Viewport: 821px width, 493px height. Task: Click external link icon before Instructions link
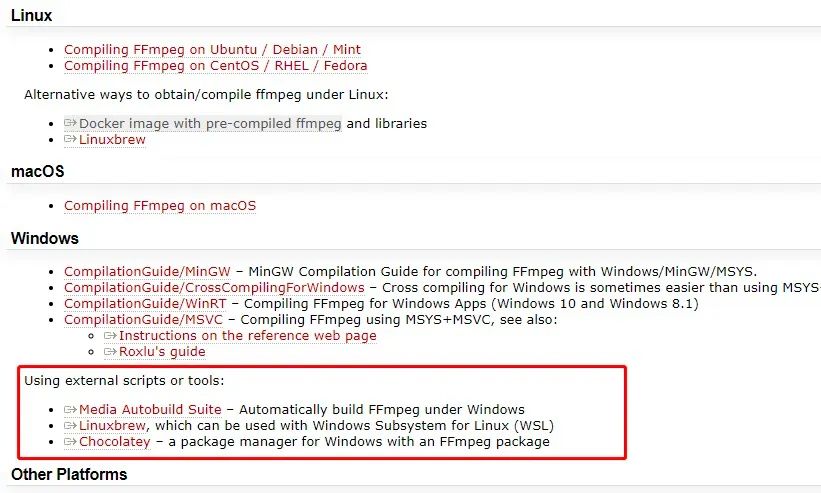[x=110, y=336]
